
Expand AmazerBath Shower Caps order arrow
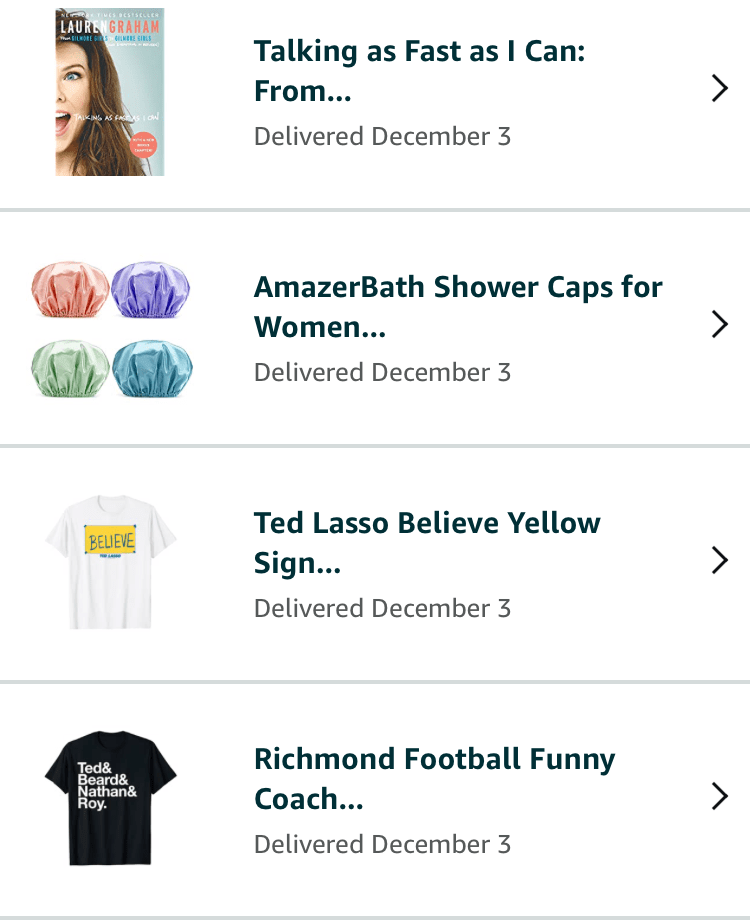(719, 325)
